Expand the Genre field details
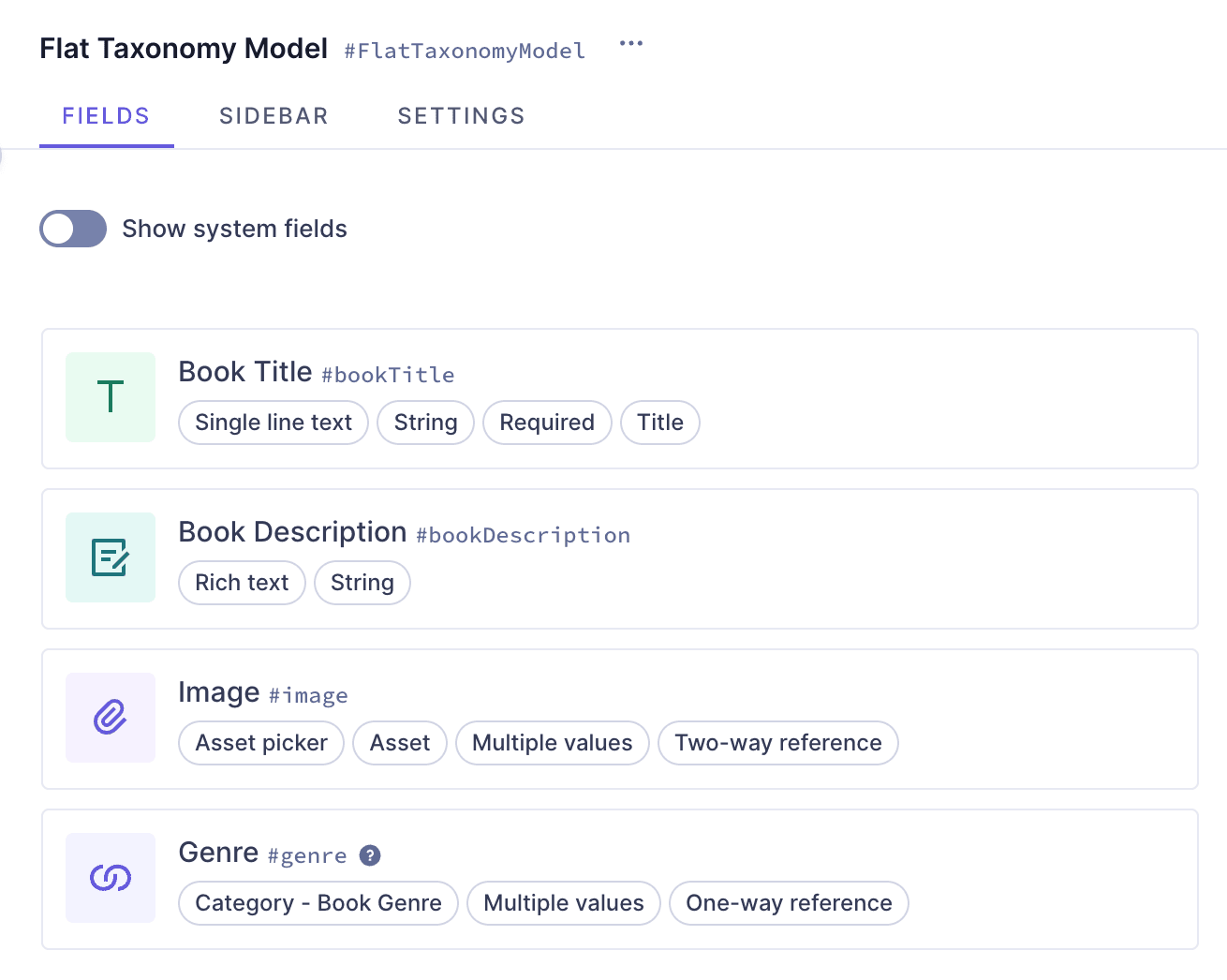This screenshot has height=980, width=1227. click(x=619, y=878)
